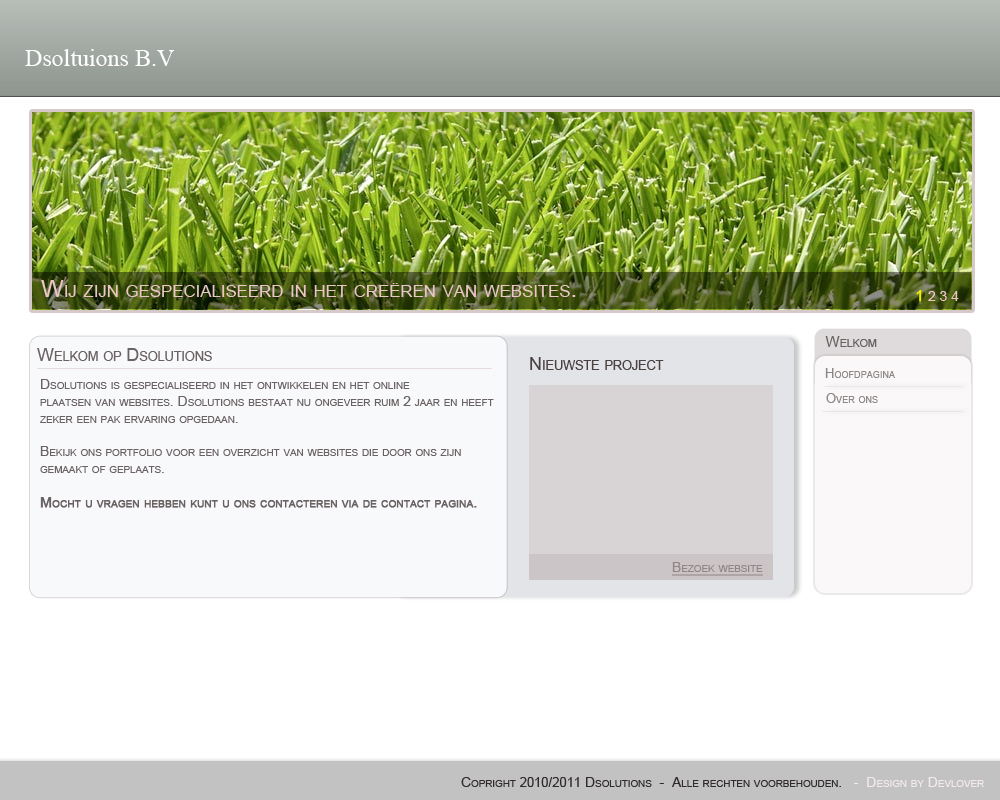Screen dimensions: 1000x800
Task: Click the Welkom op Dsolutions heading
Action: [x=125, y=355]
